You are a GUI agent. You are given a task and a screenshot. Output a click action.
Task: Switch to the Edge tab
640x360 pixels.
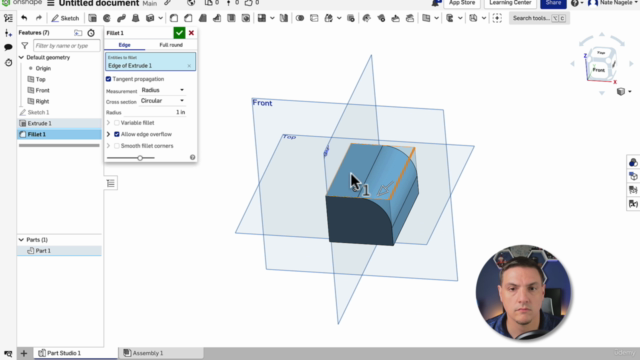pyautogui.click(x=124, y=45)
